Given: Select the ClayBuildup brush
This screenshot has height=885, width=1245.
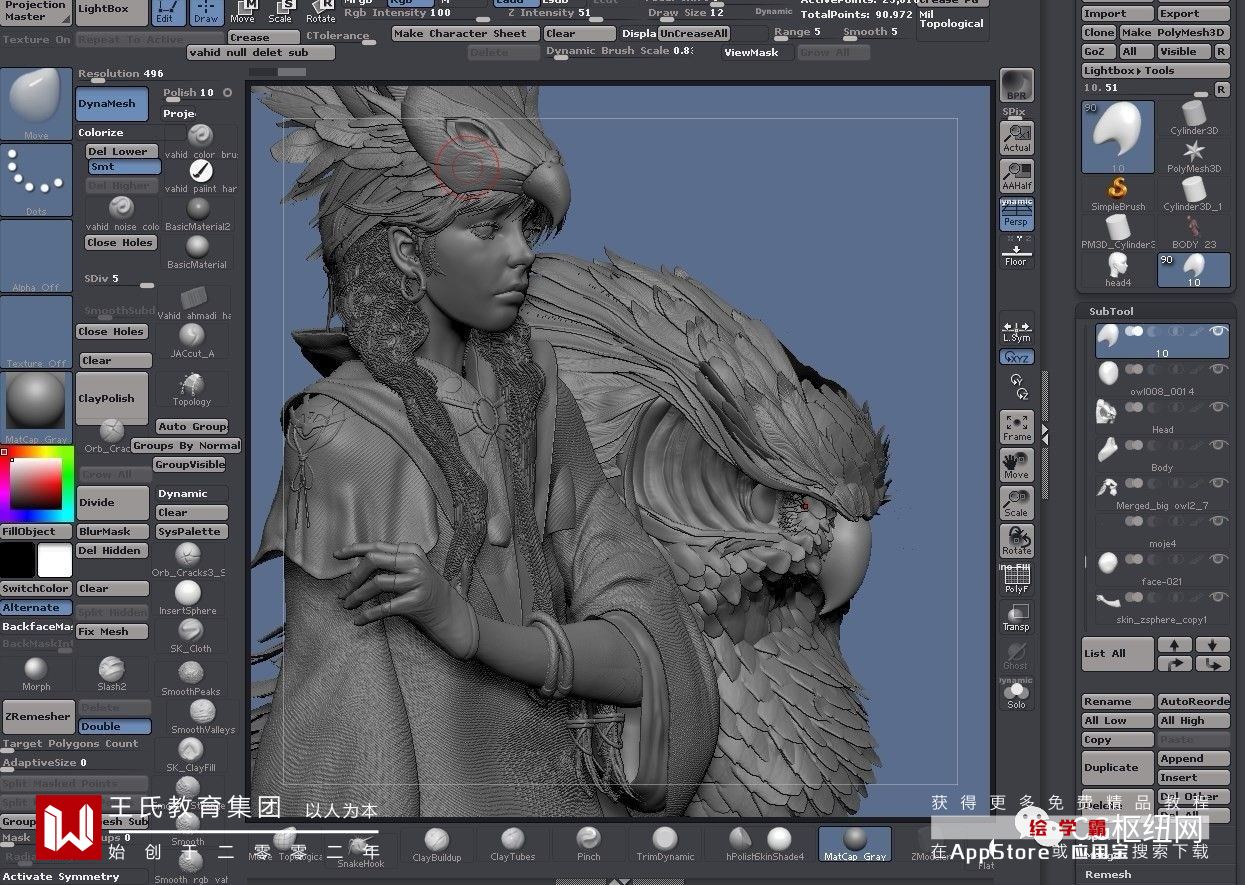Looking at the screenshot, I should tap(437, 845).
